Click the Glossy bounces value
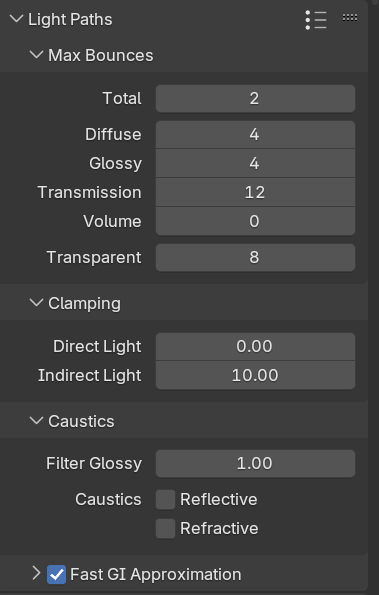 click(x=255, y=164)
